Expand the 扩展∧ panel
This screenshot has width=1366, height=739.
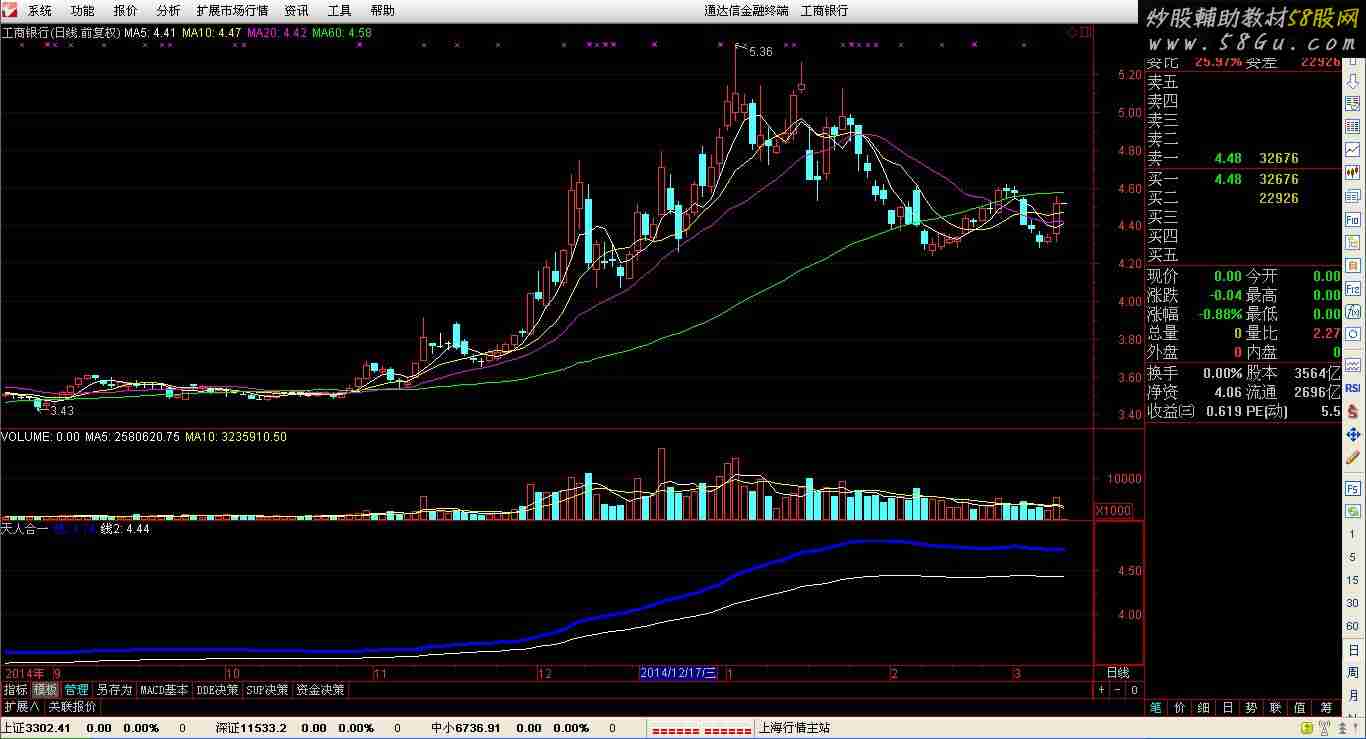click(22, 707)
